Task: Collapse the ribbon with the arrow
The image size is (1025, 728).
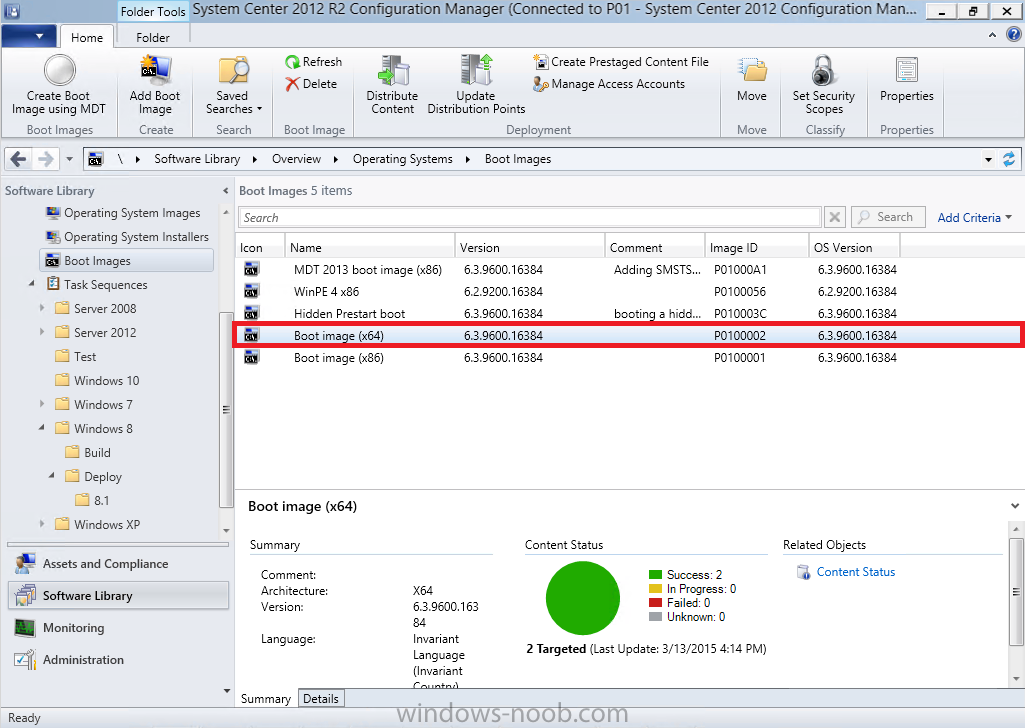Action: (x=992, y=35)
